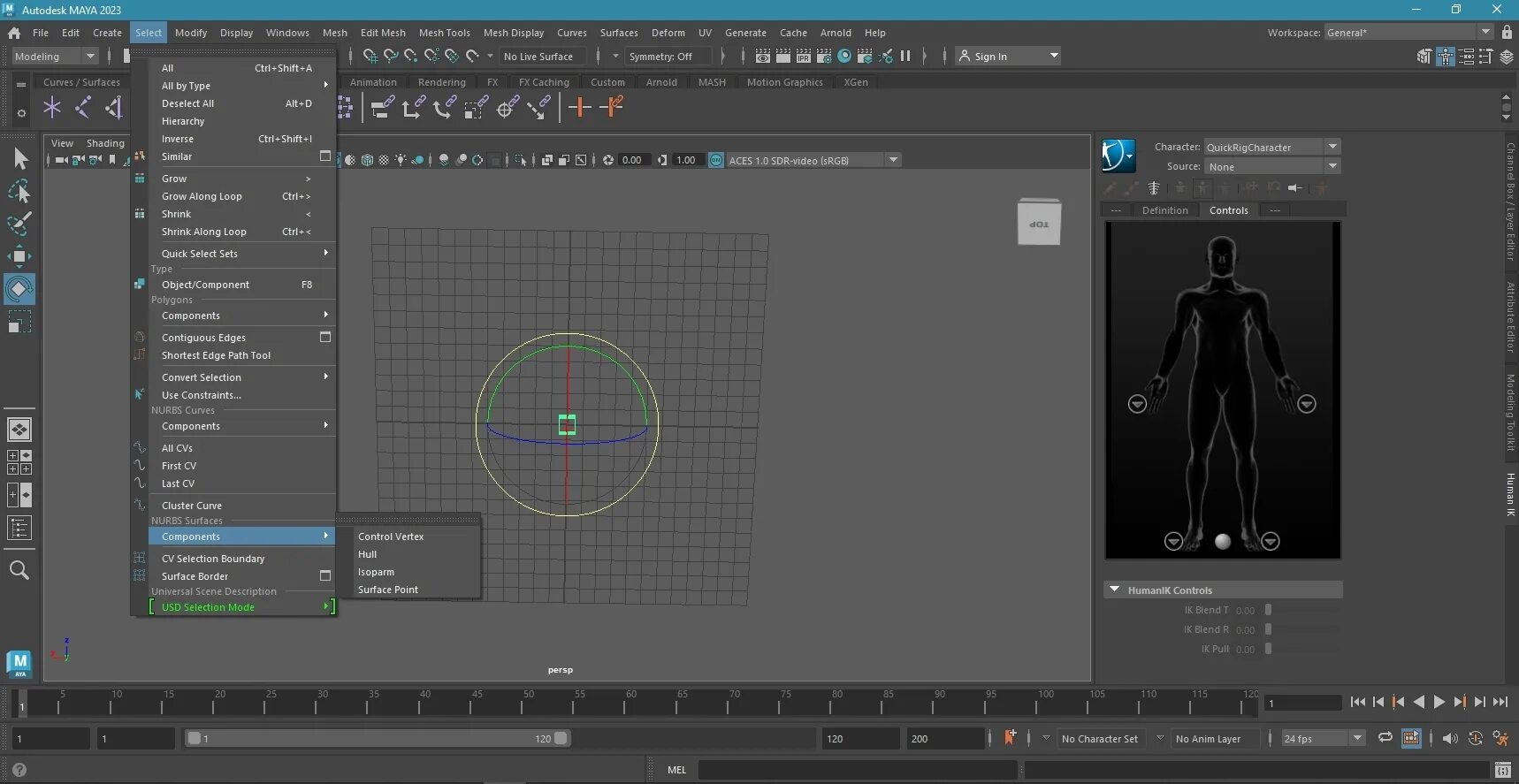Jump to start of playback range
Viewport: 1519px width, 784px height.
(1358, 702)
